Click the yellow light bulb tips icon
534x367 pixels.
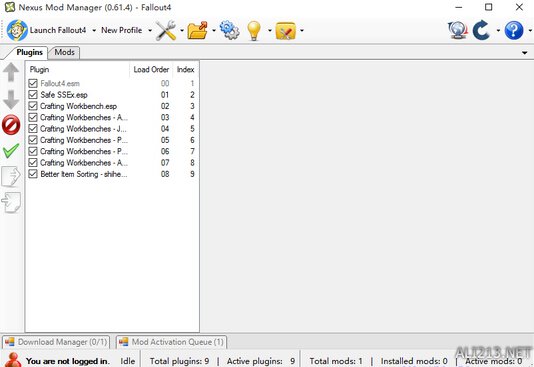pyautogui.click(x=254, y=31)
